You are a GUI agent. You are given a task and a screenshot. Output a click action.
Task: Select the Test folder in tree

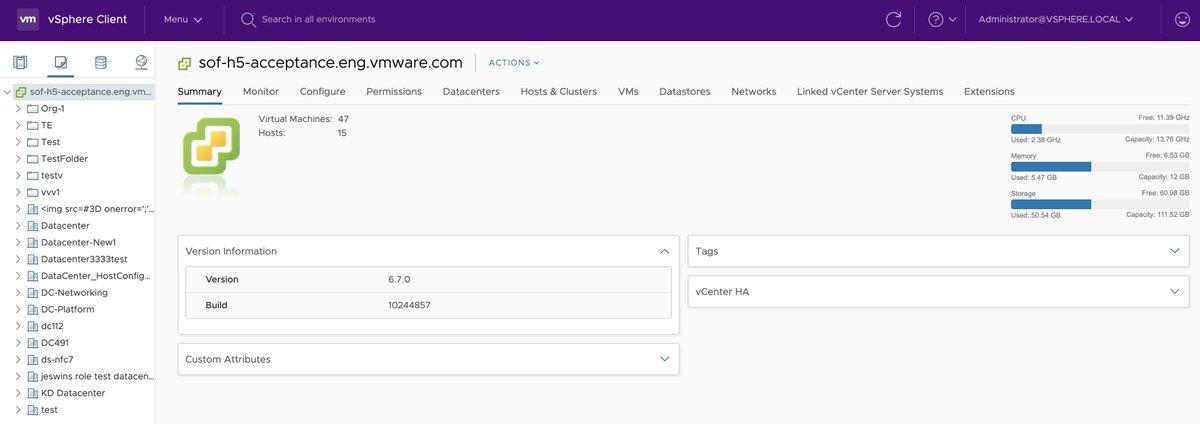pyautogui.click(x=50, y=142)
